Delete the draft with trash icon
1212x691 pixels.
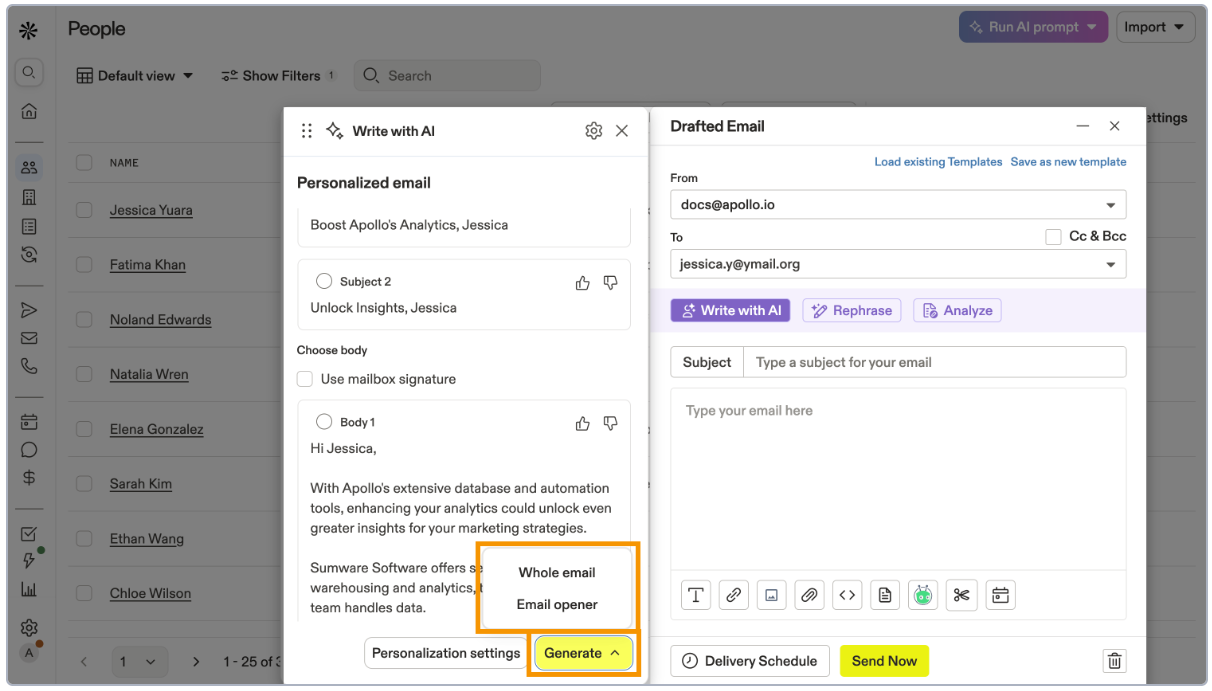(1114, 661)
